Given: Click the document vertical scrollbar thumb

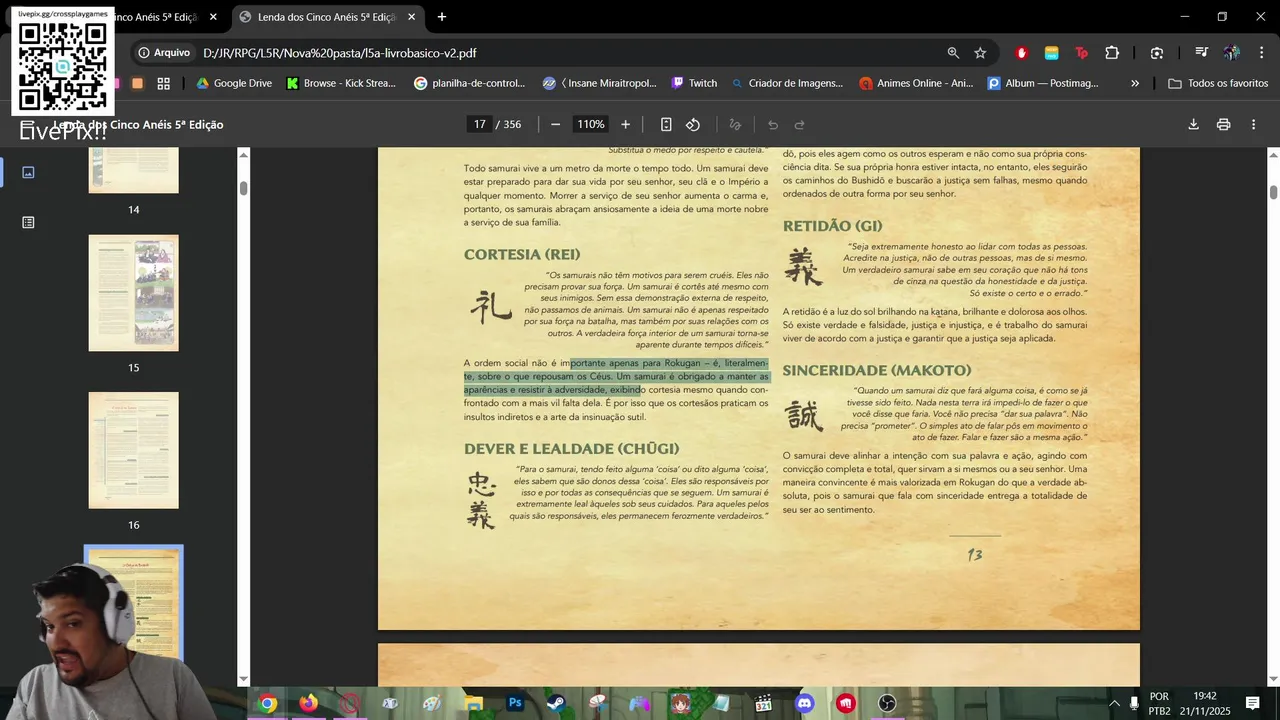Looking at the screenshot, I should (x=1273, y=192).
